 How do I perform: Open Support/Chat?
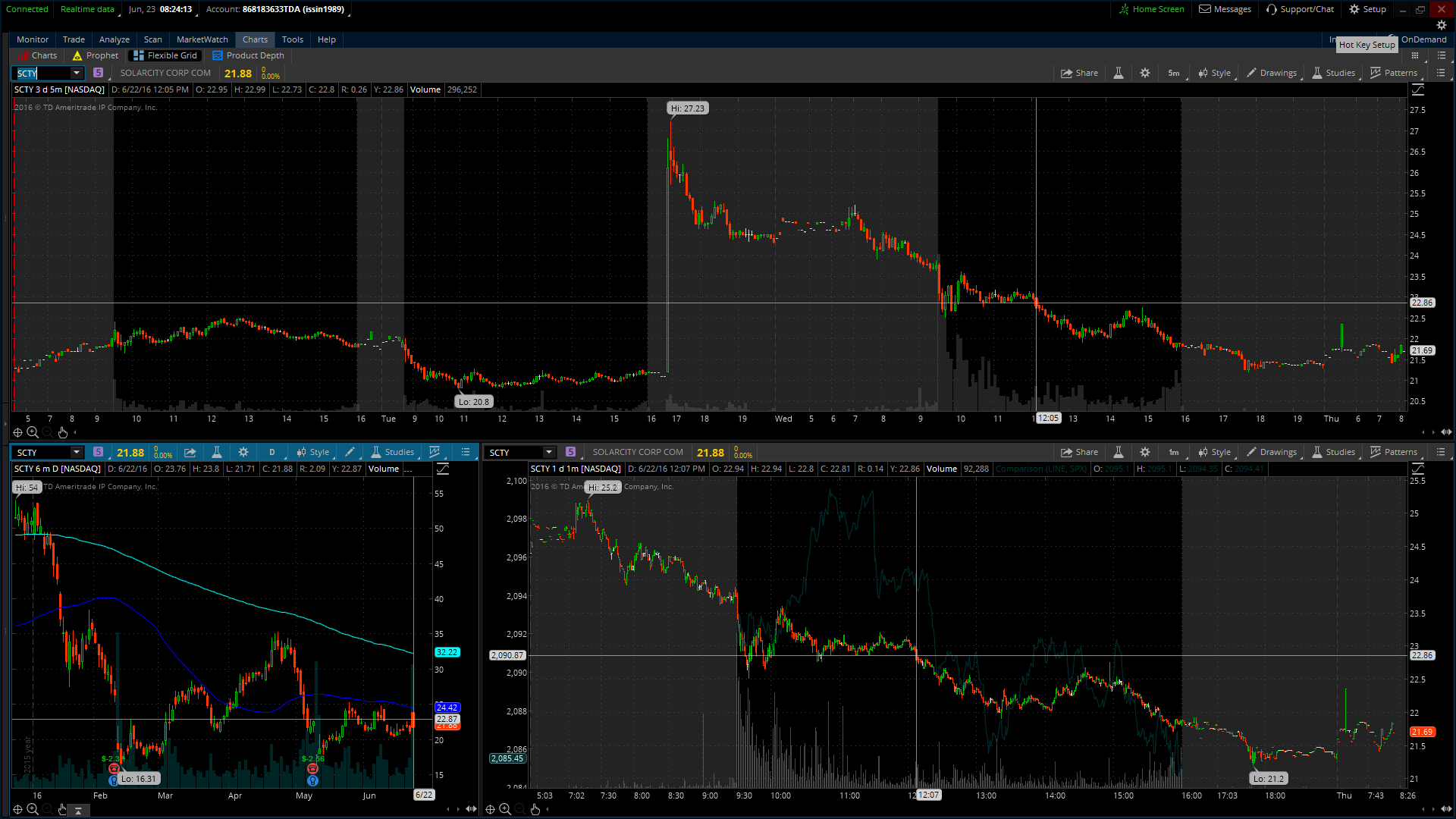click(1300, 9)
